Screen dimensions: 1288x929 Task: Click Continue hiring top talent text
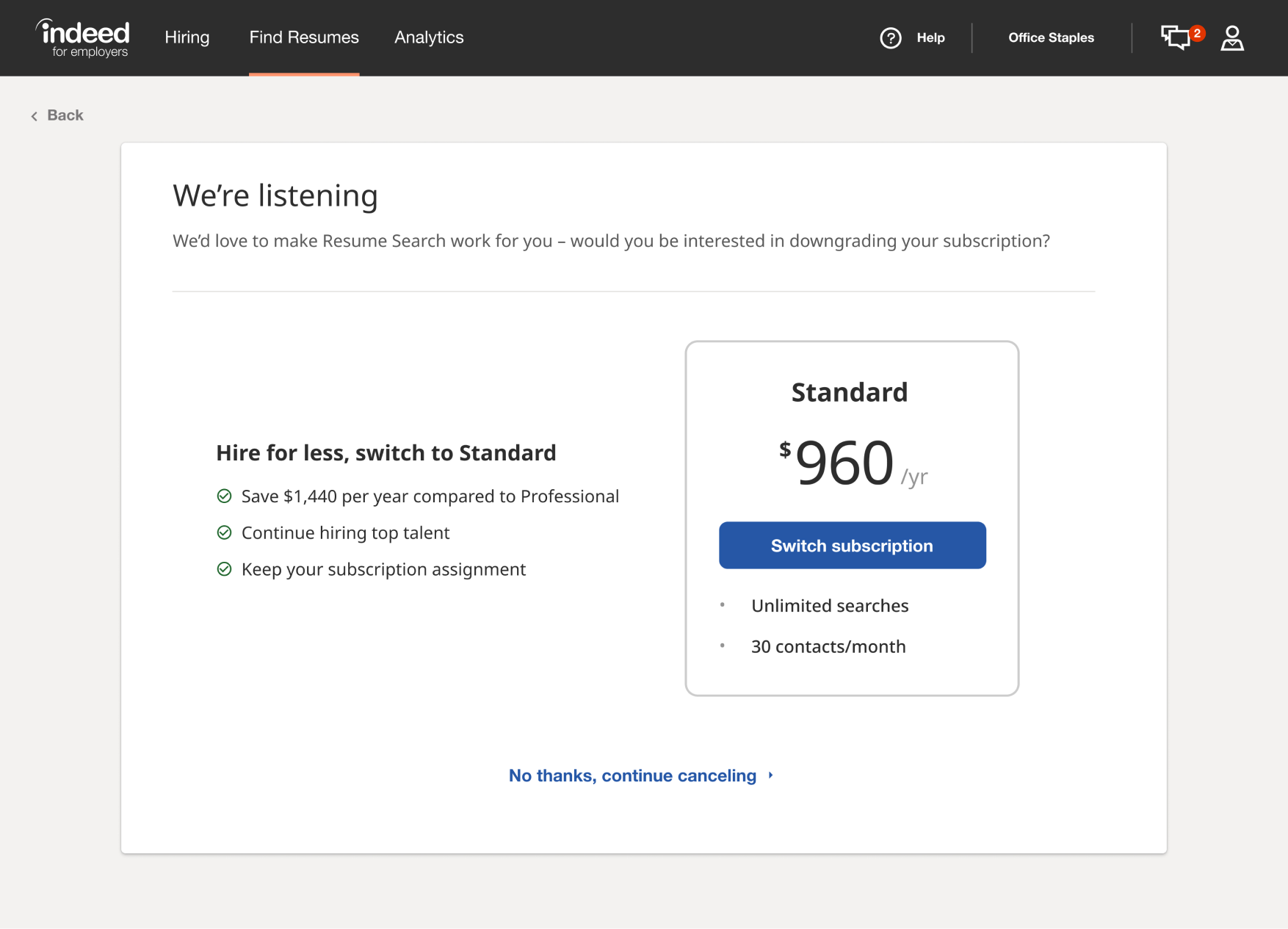click(345, 533)
